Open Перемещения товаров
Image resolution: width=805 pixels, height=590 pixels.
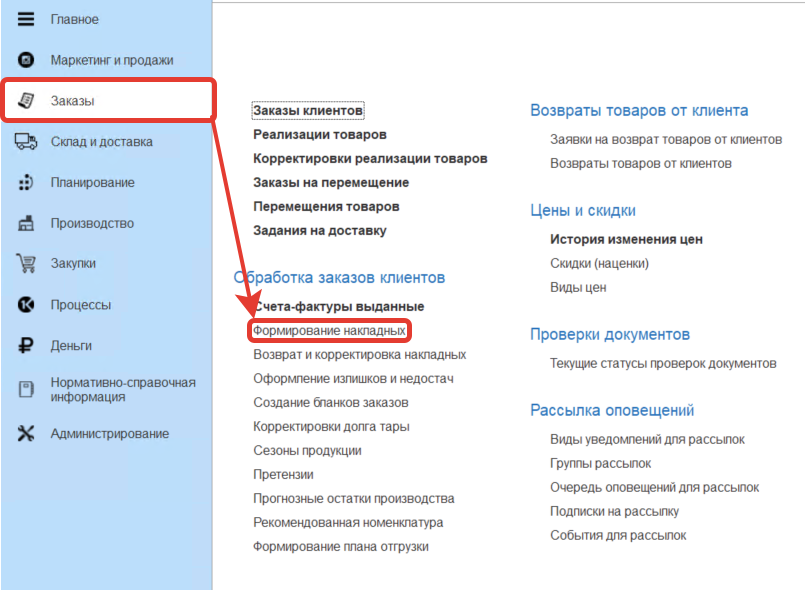326,206
